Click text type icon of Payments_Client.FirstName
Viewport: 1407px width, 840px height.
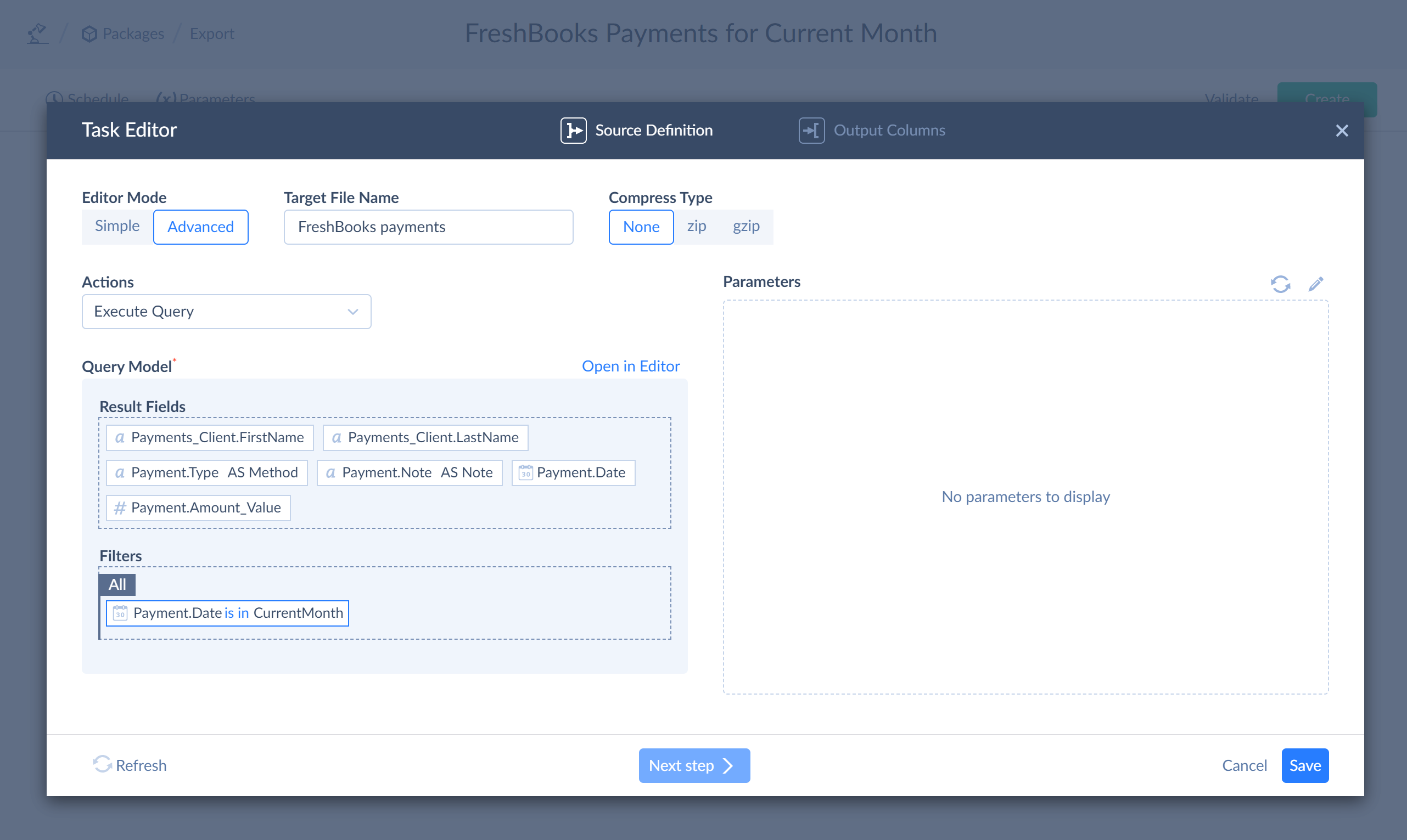(120, 437)
